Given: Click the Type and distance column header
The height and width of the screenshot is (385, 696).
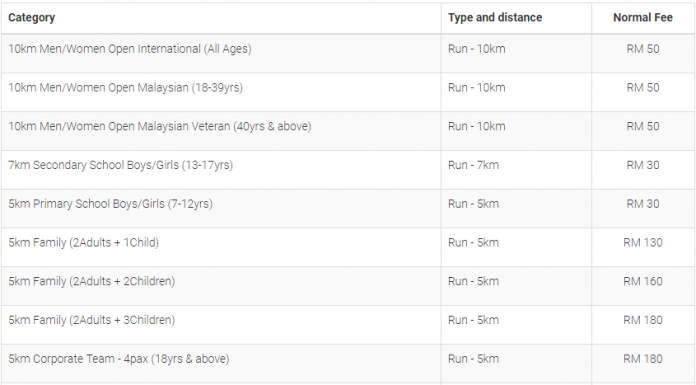Looking at the screenshot, I should pos(495,18).
